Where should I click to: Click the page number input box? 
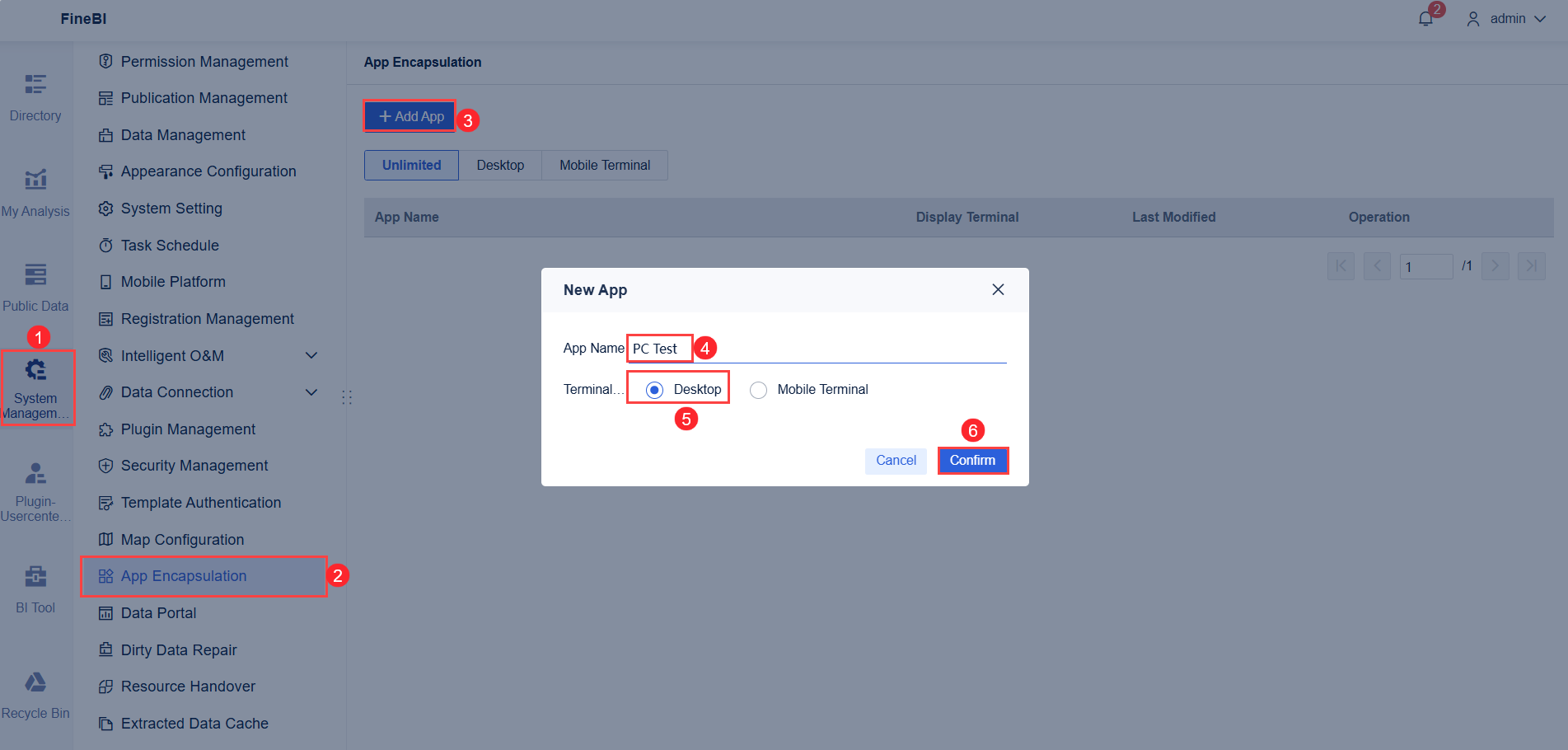(1426, 266)
